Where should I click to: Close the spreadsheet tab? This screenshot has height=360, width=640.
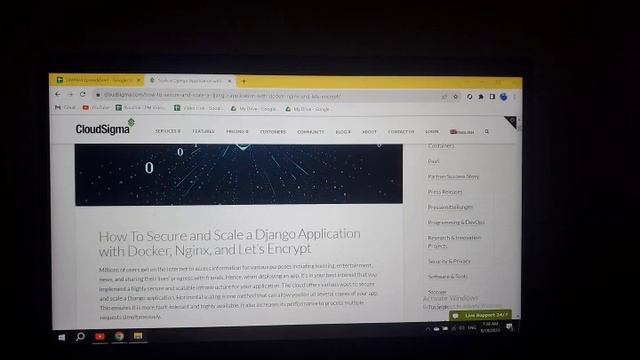(x=138, y=80)
